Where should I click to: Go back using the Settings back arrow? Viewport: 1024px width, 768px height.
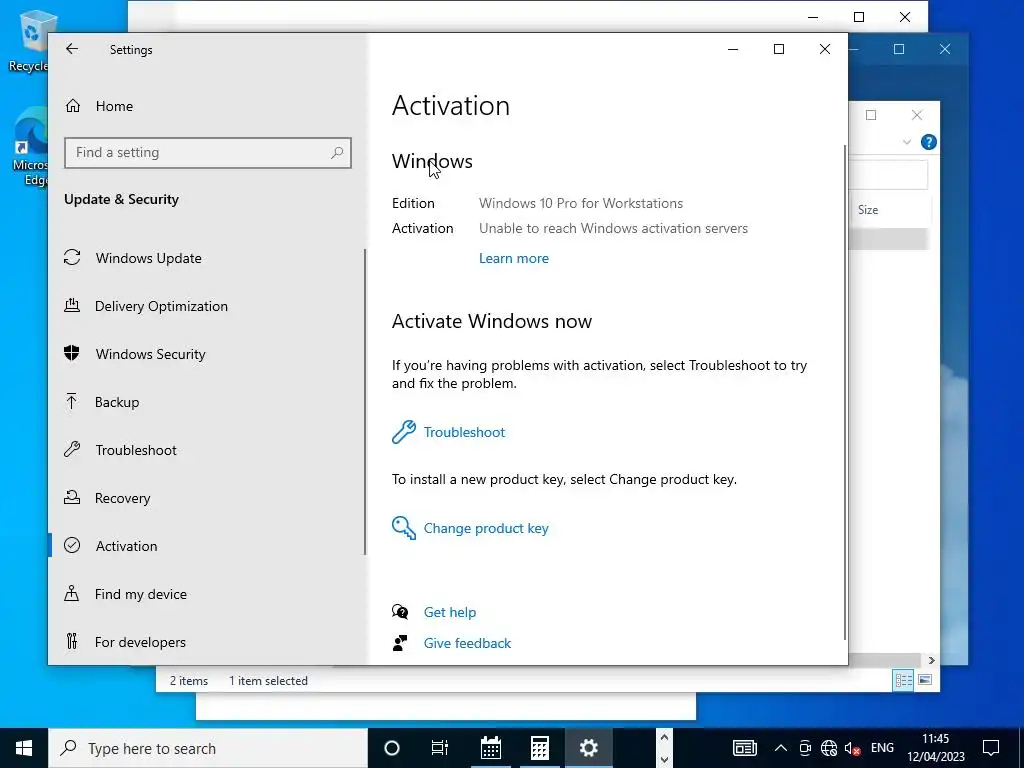[x=72, y=49]
